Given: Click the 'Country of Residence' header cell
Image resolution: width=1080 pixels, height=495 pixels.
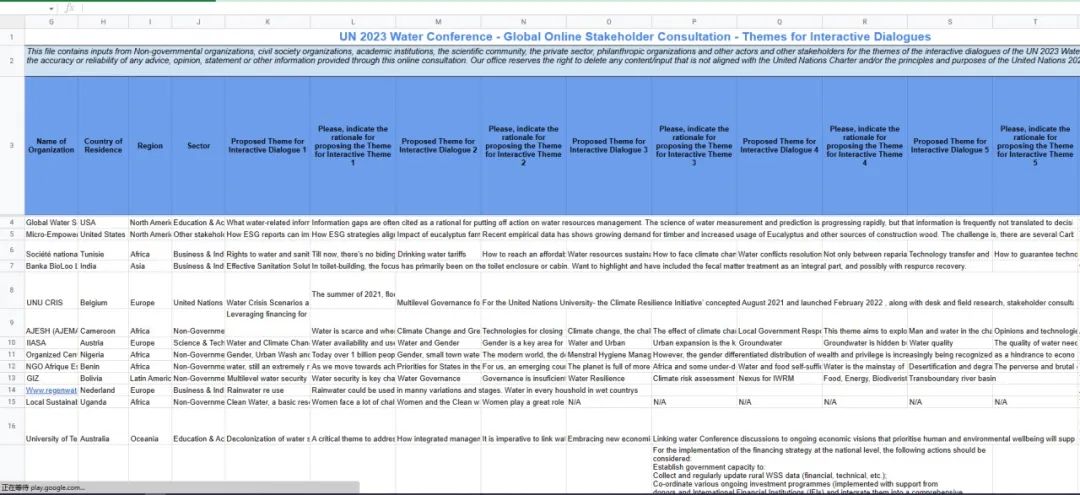Looking at the screenshot, I should pyautogui.click(x=103, y=146).
